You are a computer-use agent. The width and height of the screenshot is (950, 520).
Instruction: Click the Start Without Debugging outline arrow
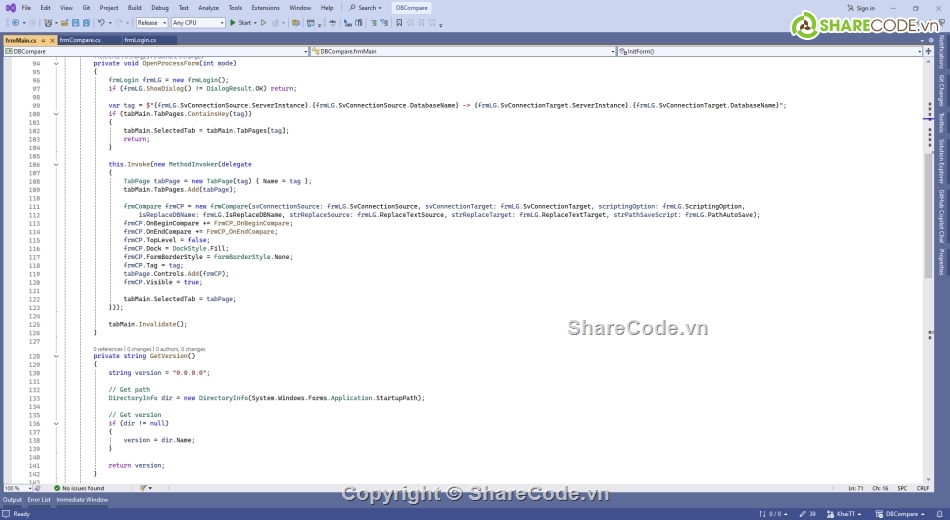264,22
